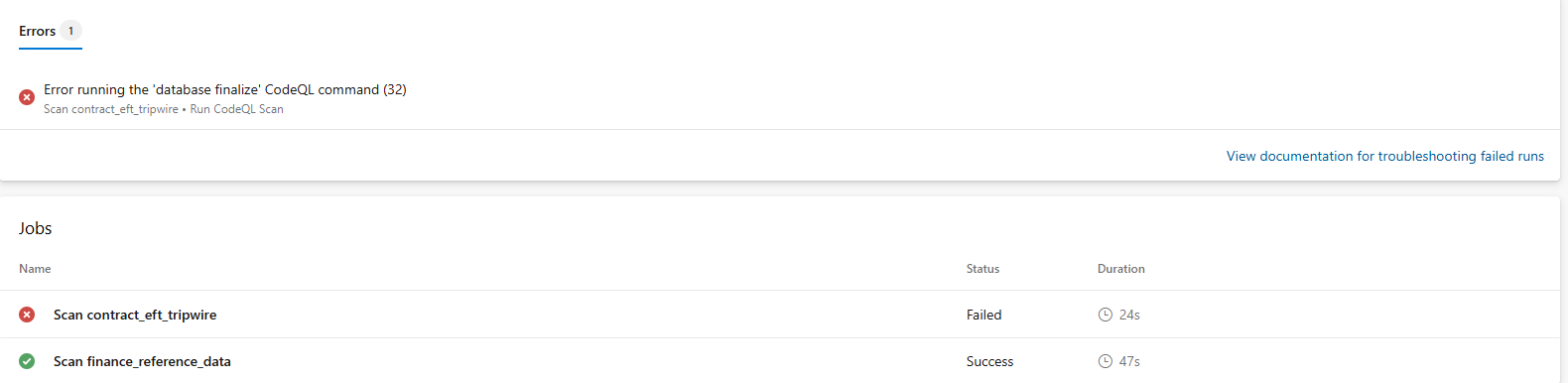The image size is (1568, 383).
Task: Click the 24s duration value
Action: point(1129,315)
